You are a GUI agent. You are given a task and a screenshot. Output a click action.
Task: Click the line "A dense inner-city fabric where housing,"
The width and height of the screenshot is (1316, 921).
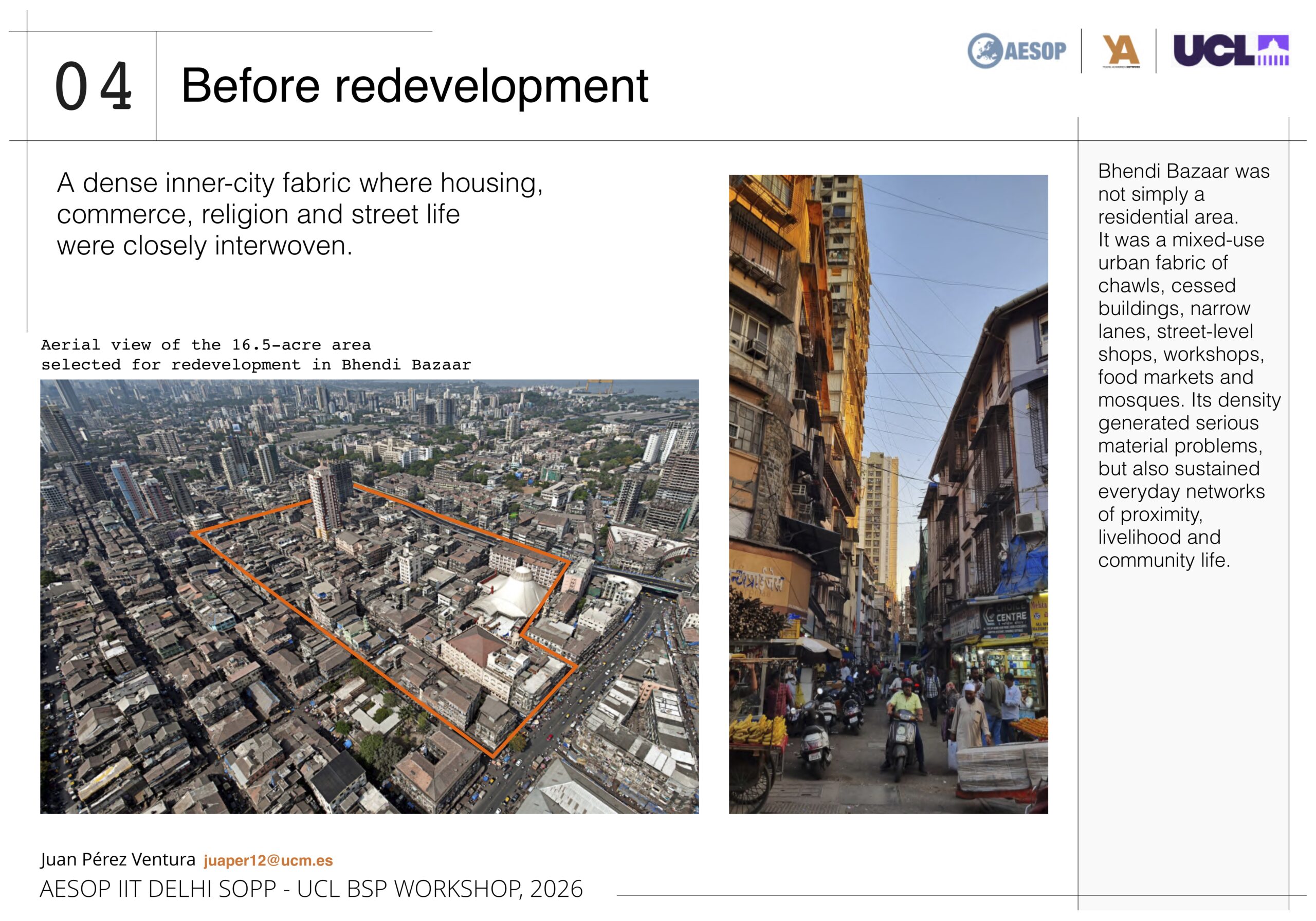pos(300,183)
